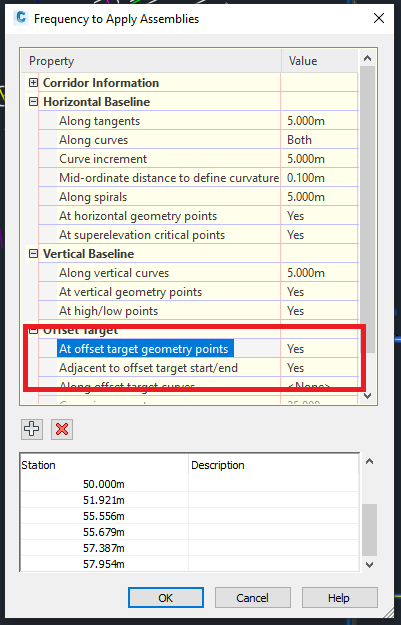Expand the Corridor Information group
The image size is (401, 625).
(x=33, y=83)
